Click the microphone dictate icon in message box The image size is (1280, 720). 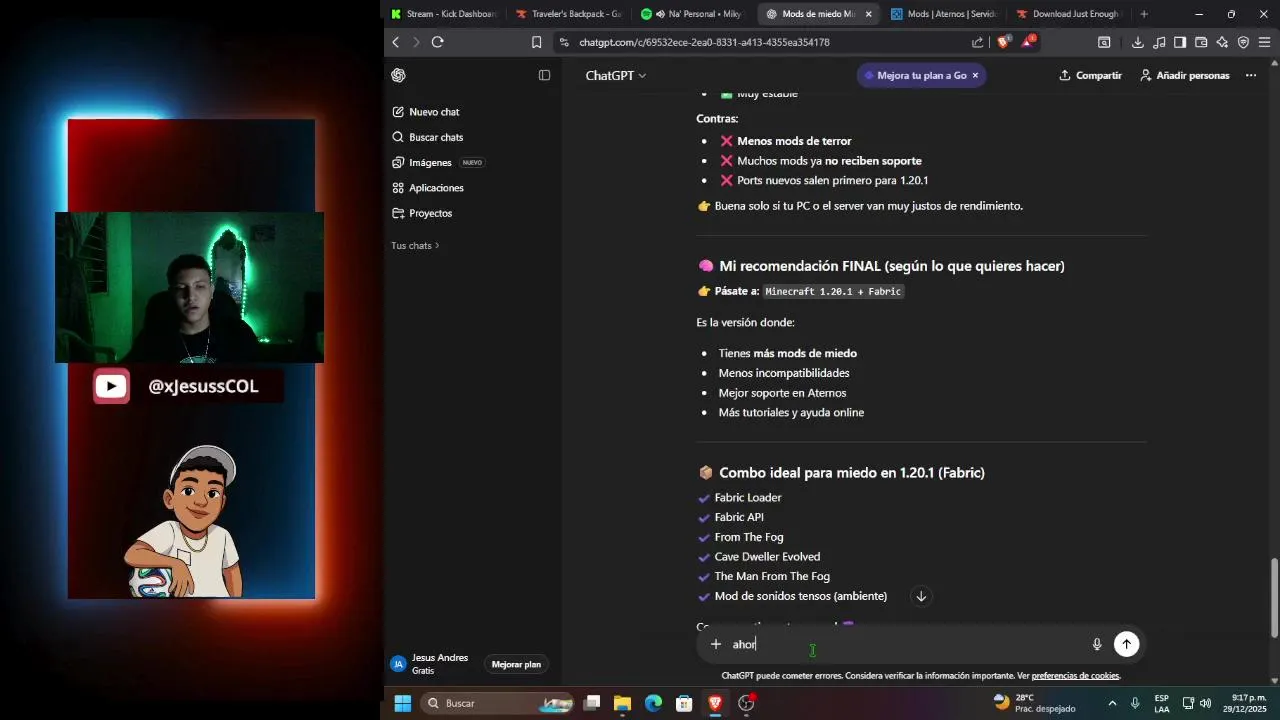[1097, 645]
